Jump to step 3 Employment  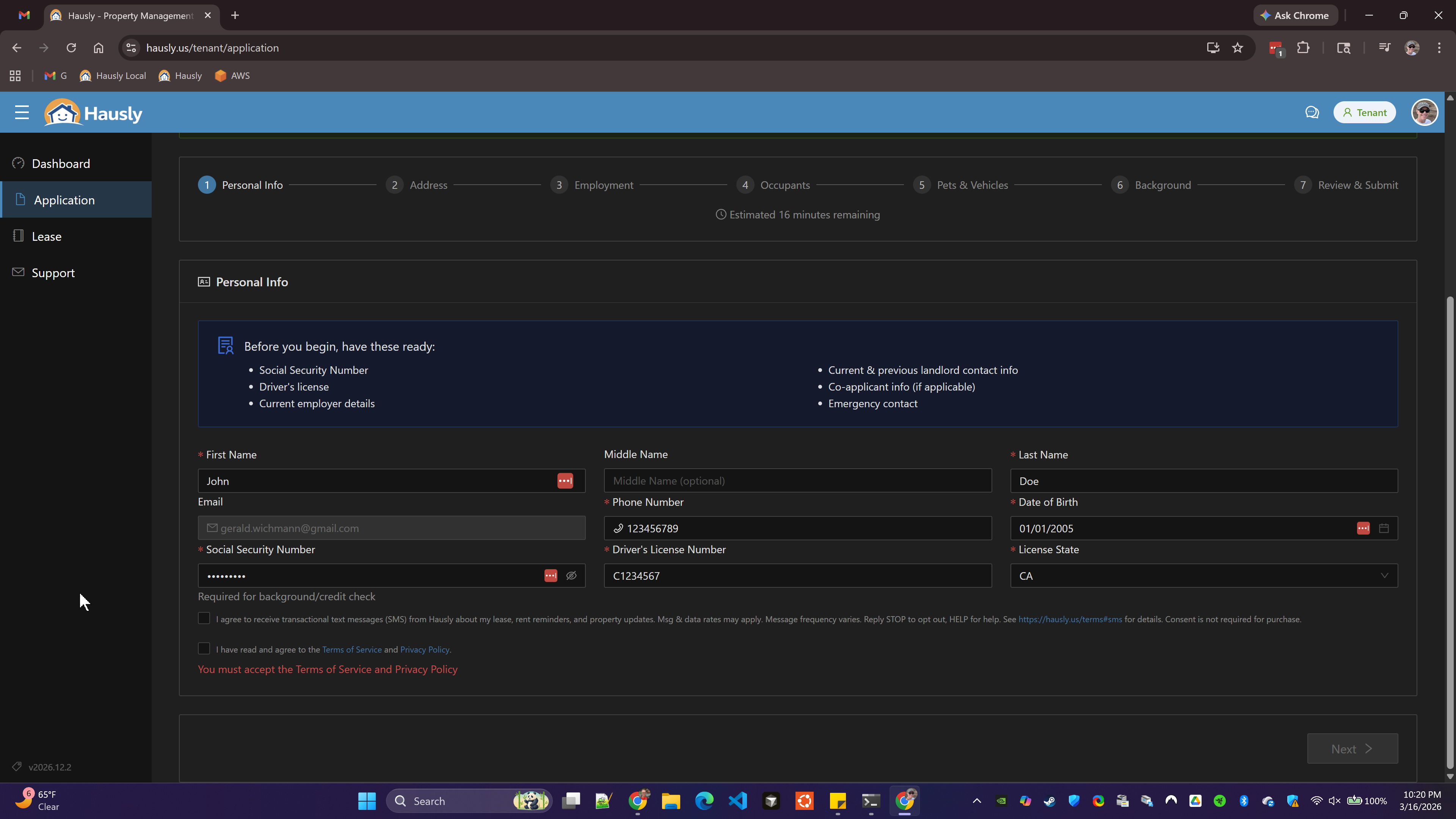tap(592, 185)
